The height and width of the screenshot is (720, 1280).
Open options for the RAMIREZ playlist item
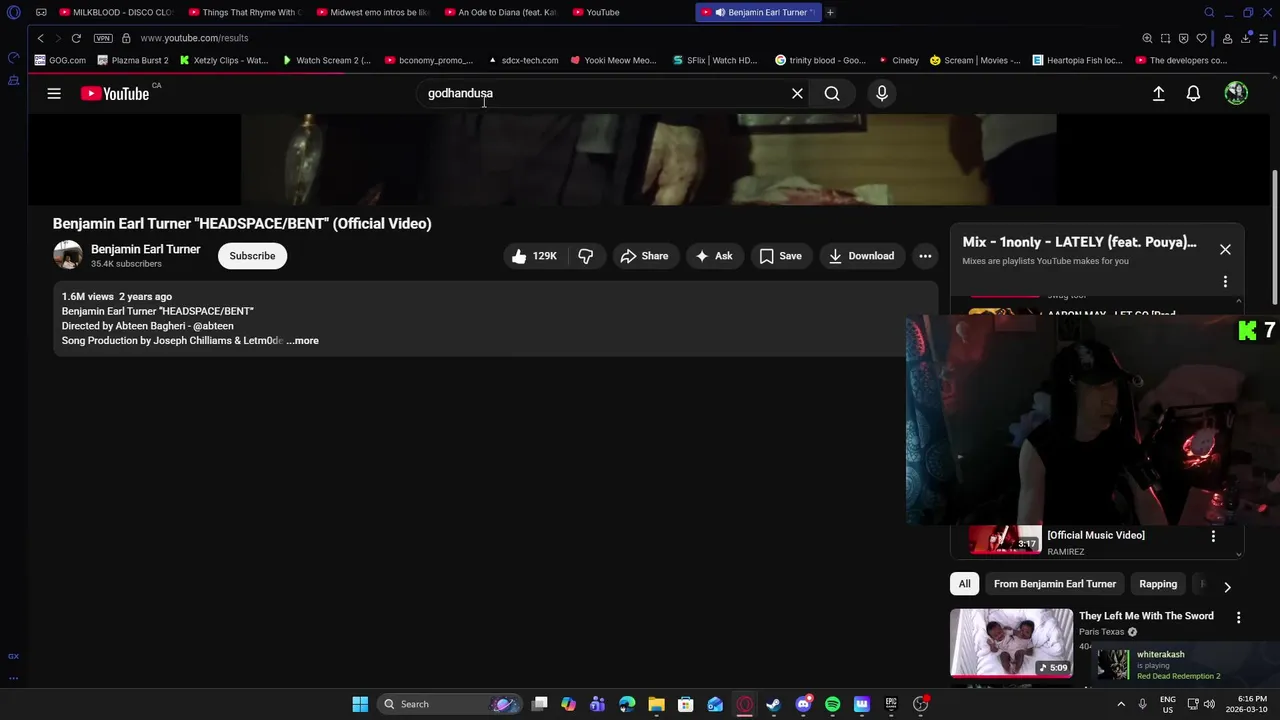coord(1213,537)
